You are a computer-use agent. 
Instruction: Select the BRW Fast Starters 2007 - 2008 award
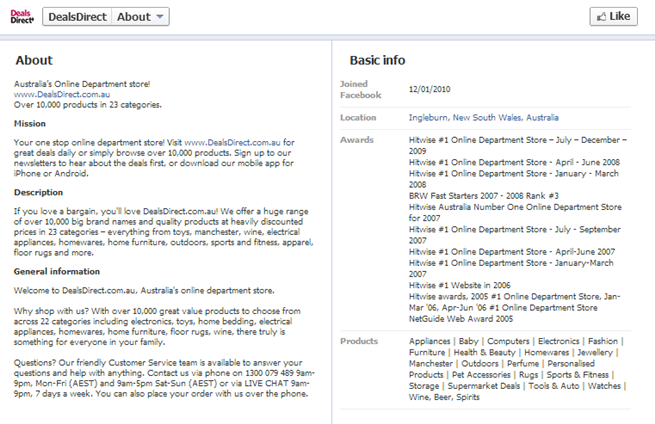point(483,196)
